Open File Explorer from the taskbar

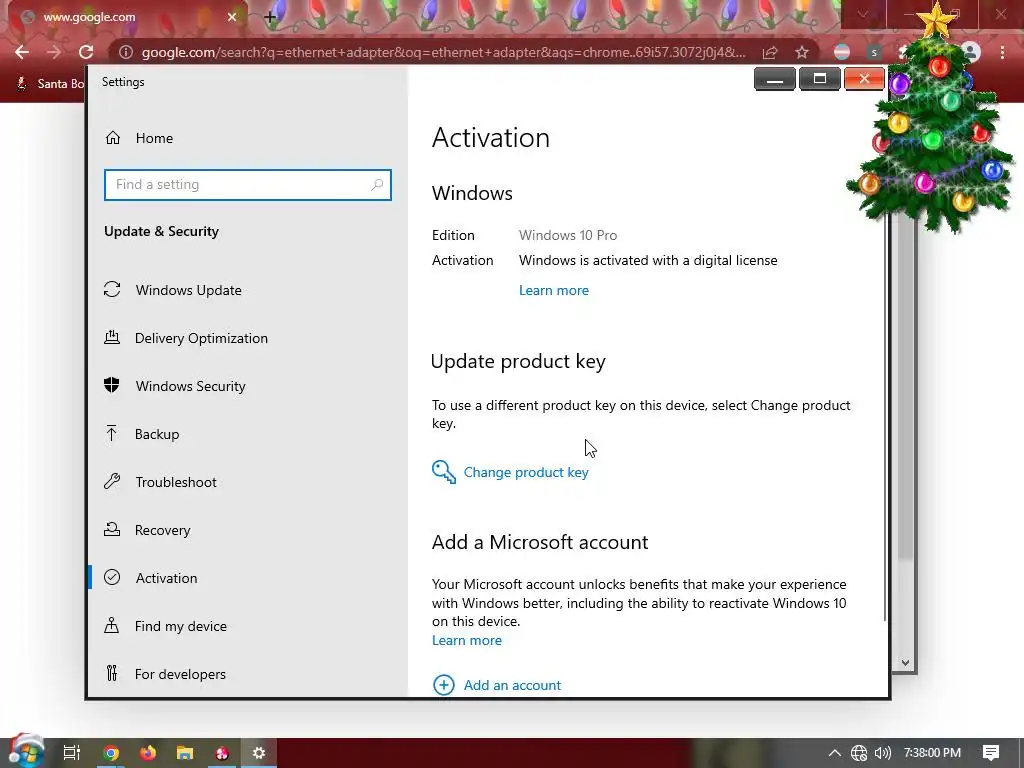pyautogui.click(x=185, y=753)
